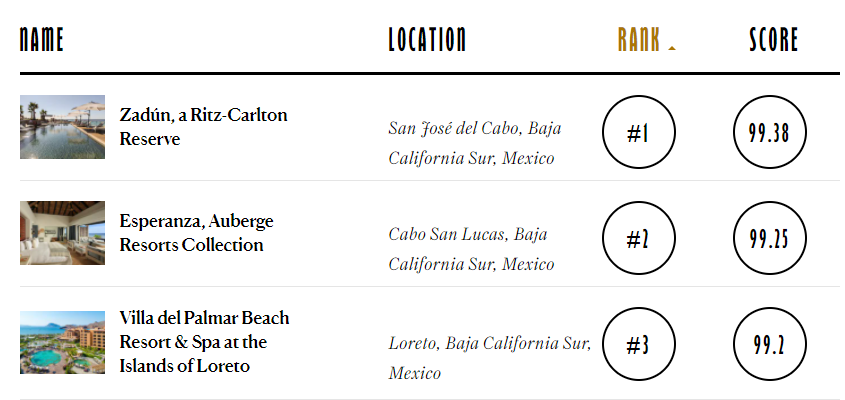The image size is (845, 400).
Task: Click the 99.25 score circle
Action: (769, 239)
